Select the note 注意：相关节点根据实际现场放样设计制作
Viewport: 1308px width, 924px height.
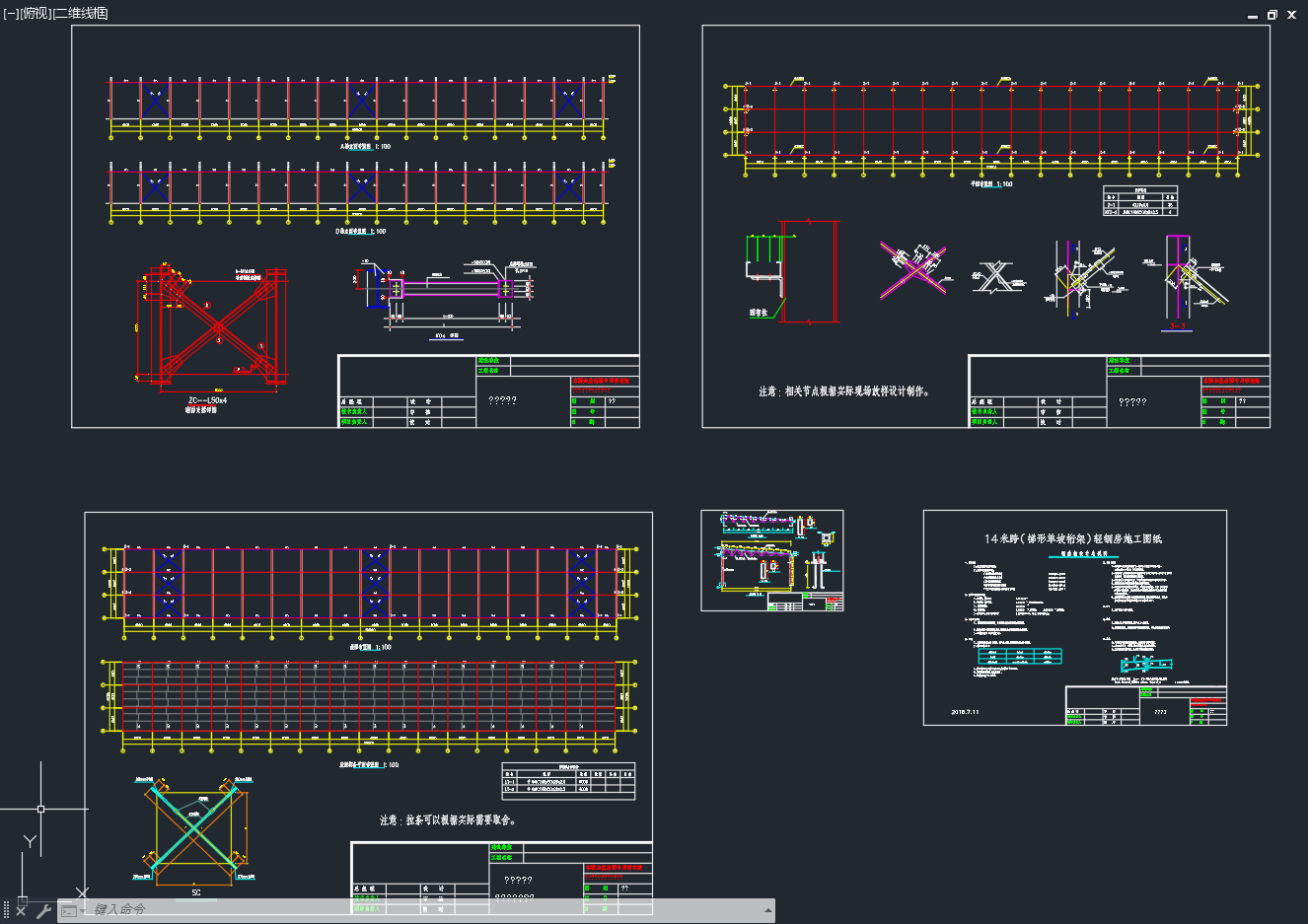(x=844, y=391)
